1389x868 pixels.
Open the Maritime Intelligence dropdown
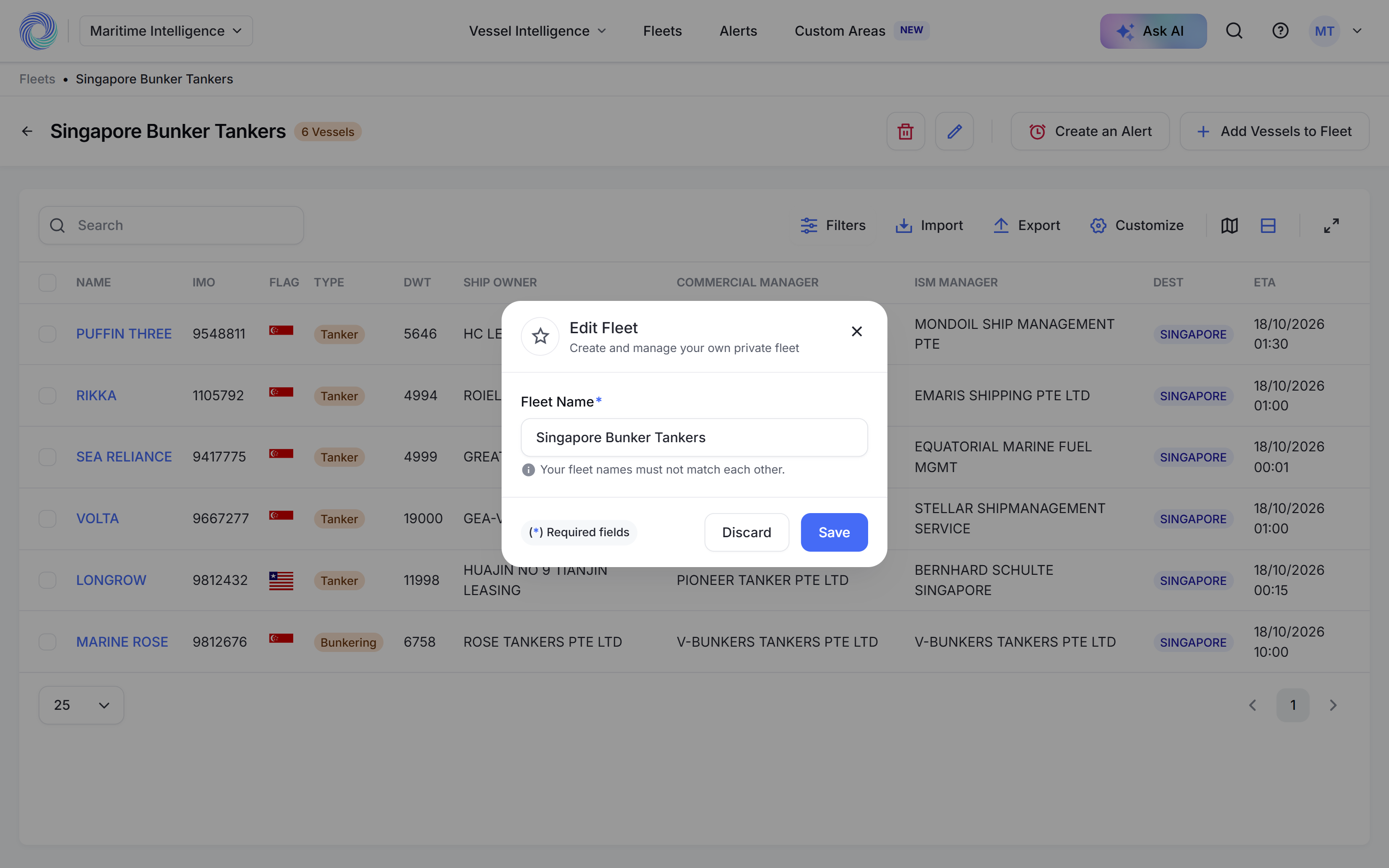click(166, 31)
